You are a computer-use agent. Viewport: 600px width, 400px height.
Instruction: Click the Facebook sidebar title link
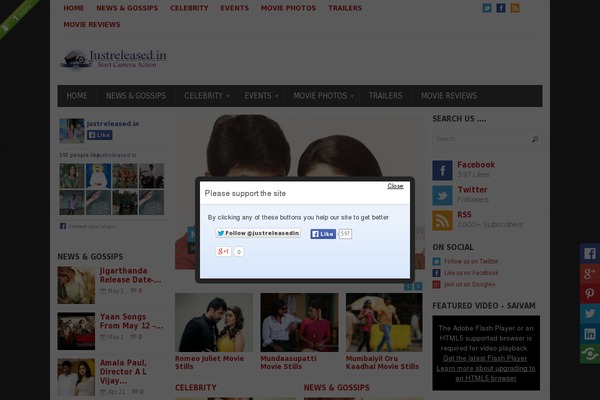tap(476, 165)
